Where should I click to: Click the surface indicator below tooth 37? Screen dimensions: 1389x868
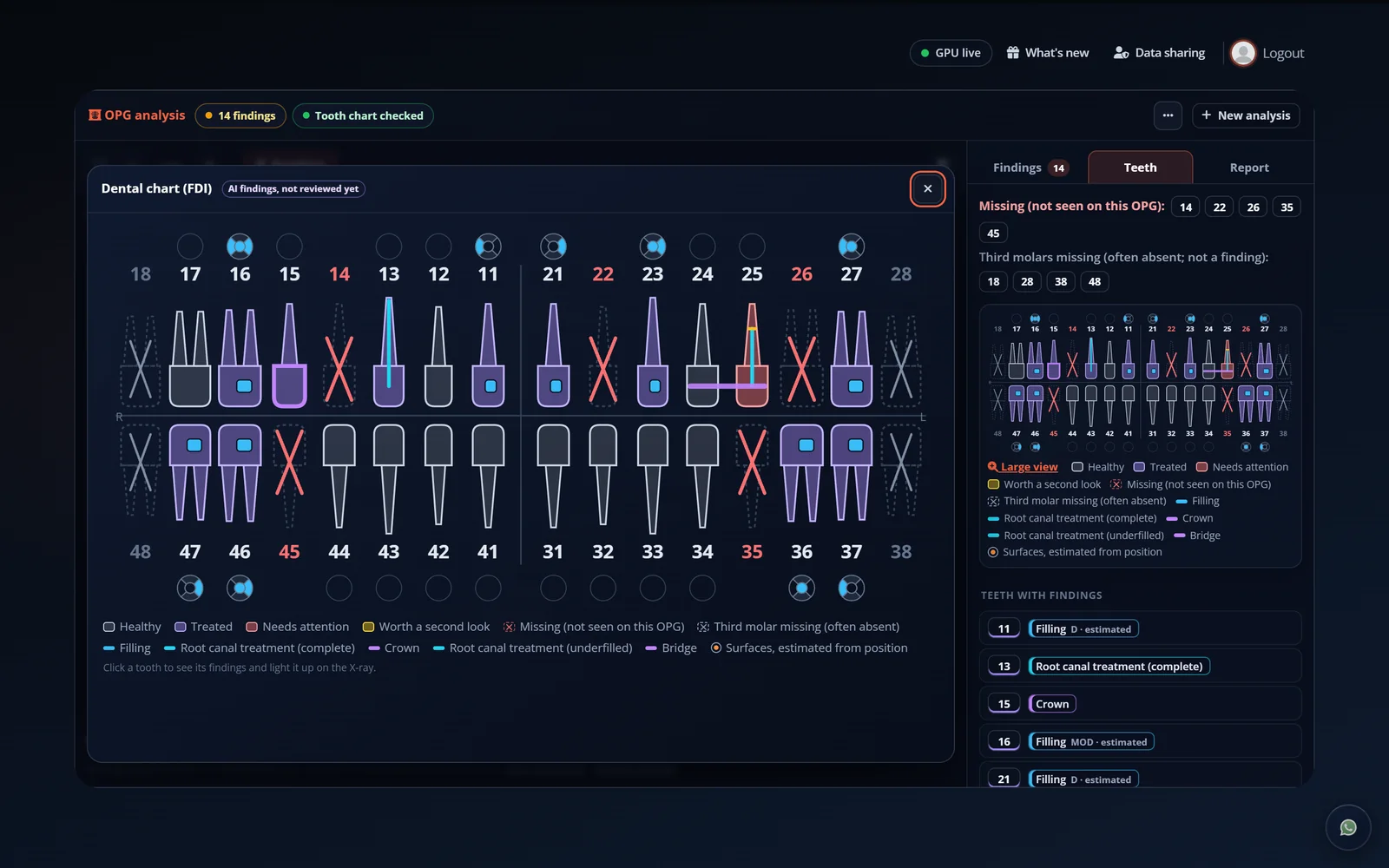[x=852, y=589]
